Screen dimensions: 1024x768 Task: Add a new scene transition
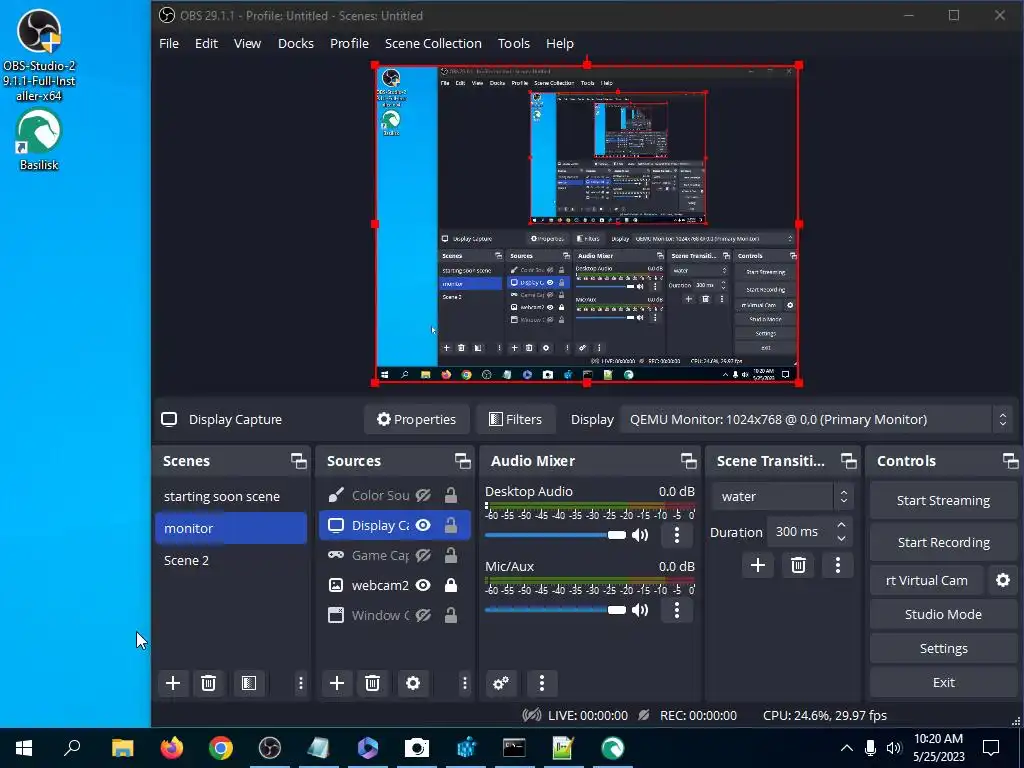(x=758, y=565)
